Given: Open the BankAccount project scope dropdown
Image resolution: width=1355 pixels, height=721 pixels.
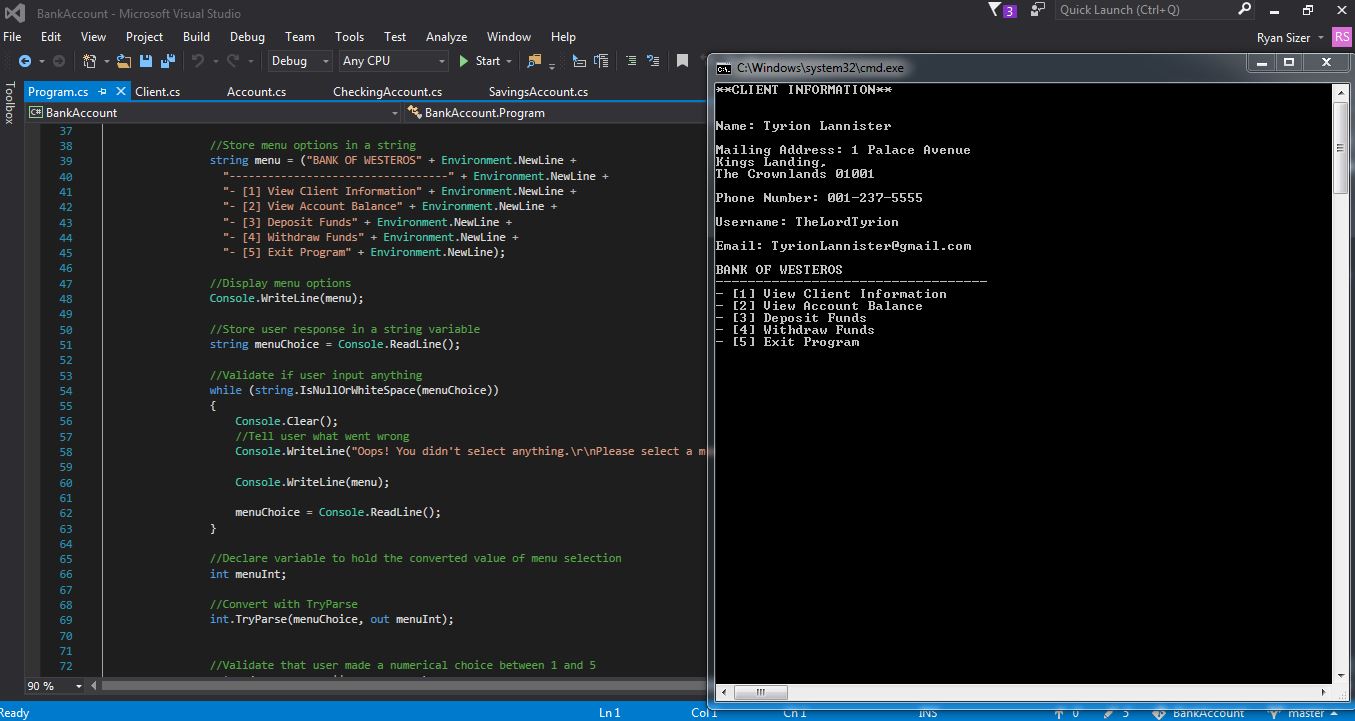Looking at the screenshot, I should (x=213, y=113).
